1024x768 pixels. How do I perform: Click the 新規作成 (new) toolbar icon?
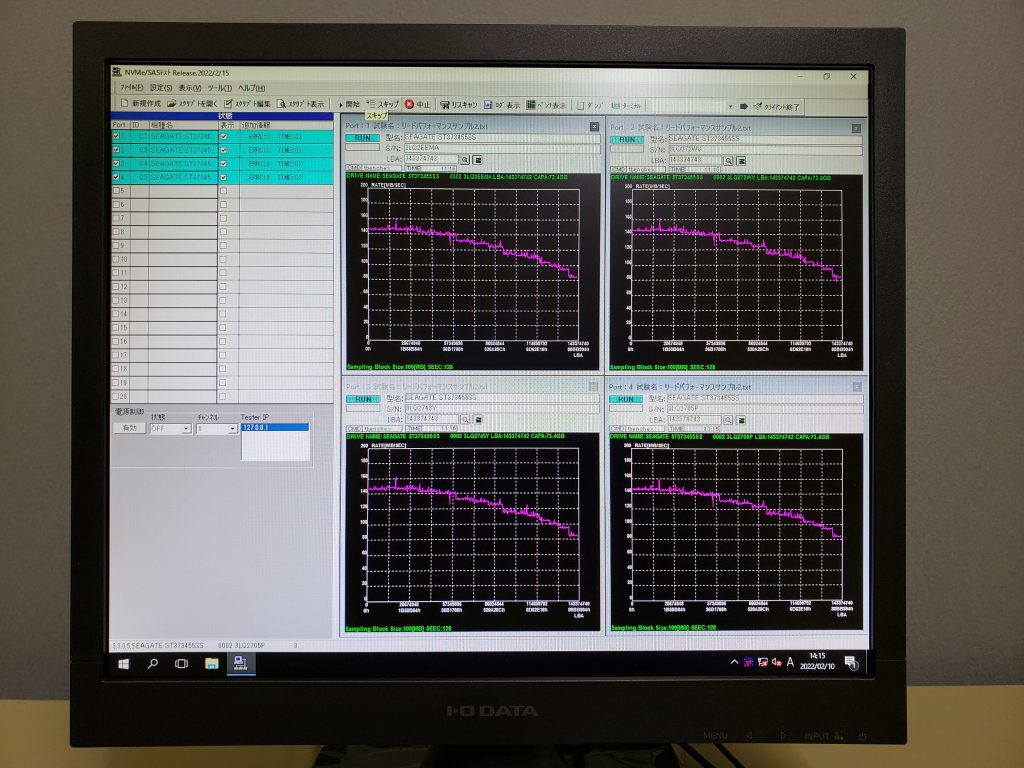tap(125, 104)
